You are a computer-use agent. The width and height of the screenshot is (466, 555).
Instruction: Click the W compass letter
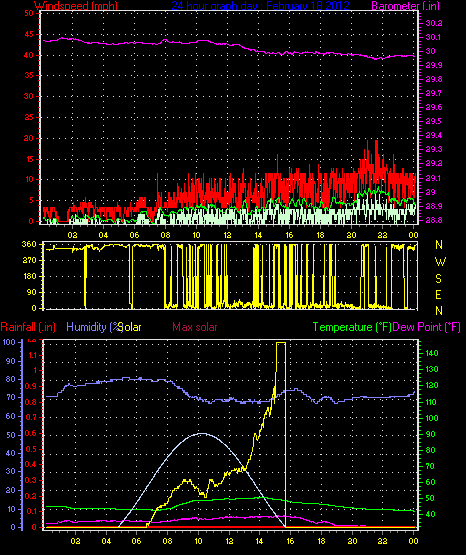click(440, 262)
